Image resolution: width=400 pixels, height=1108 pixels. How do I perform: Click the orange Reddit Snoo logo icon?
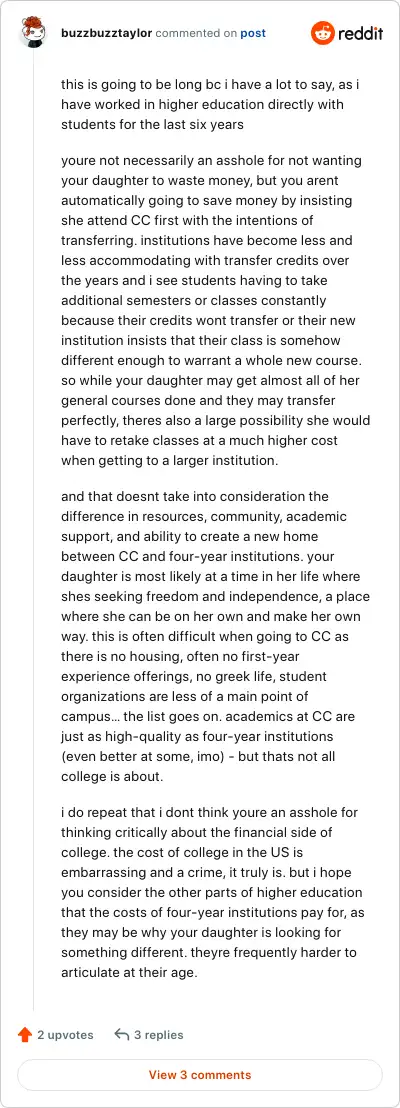click(322, 33)
